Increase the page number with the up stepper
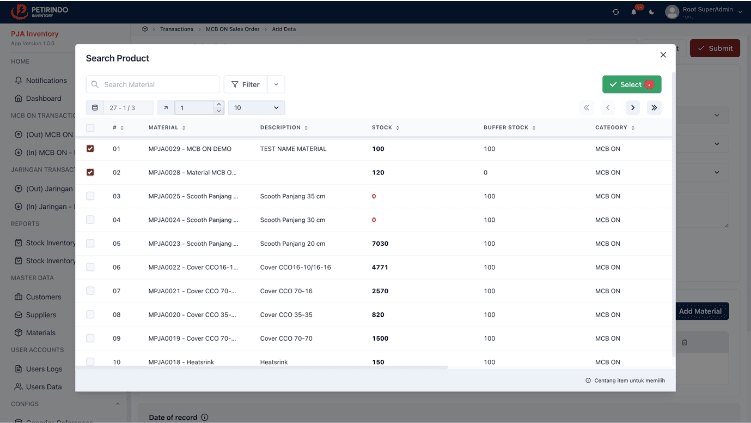The width and height of the screenshot is (751, 423). click(x=219, y=104)
